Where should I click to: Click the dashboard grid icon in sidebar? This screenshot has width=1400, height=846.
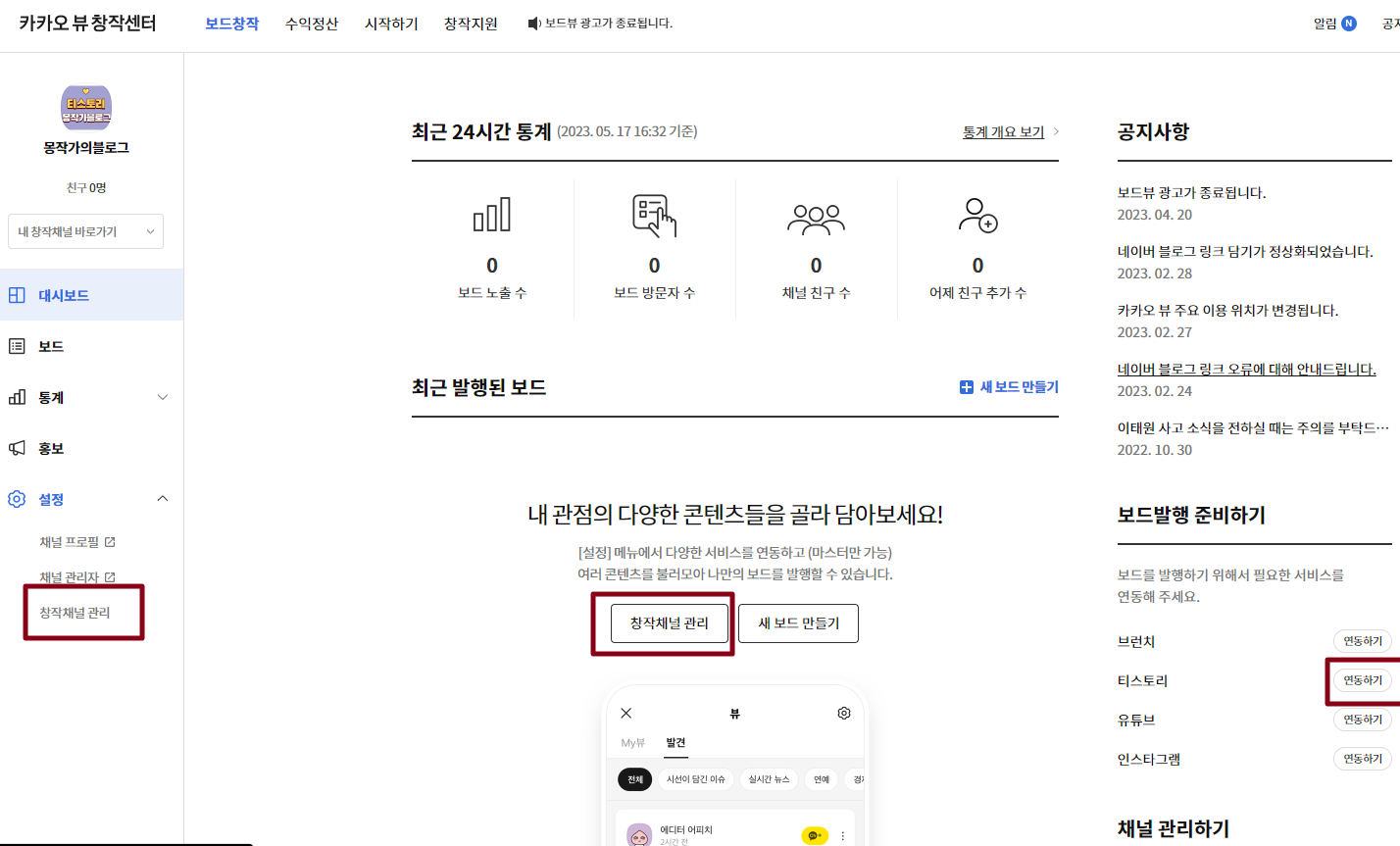(x=17, y=295)
